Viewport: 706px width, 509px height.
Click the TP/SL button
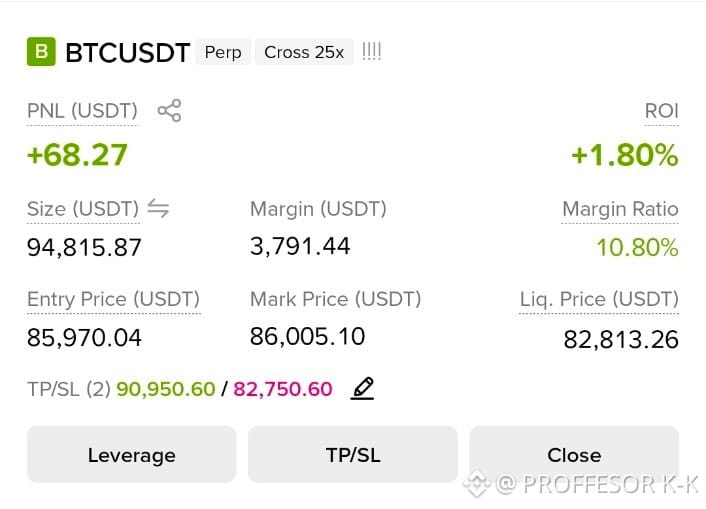tap(353, 454)
